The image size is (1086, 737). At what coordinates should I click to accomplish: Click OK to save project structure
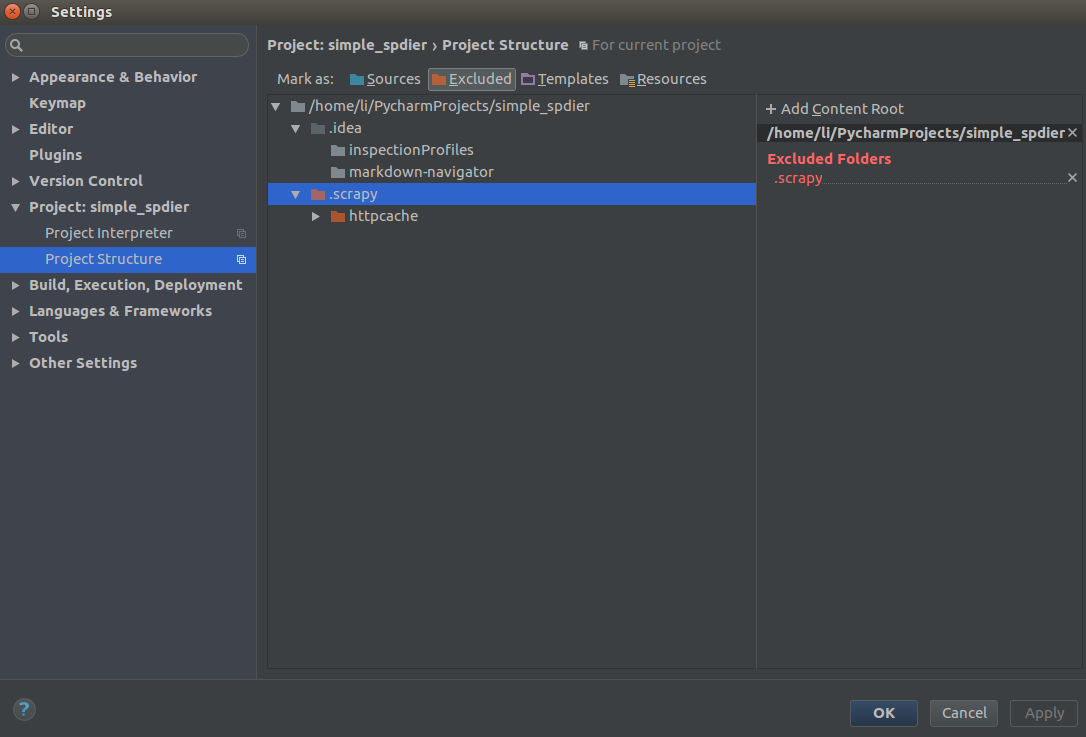tap(883, 713)
